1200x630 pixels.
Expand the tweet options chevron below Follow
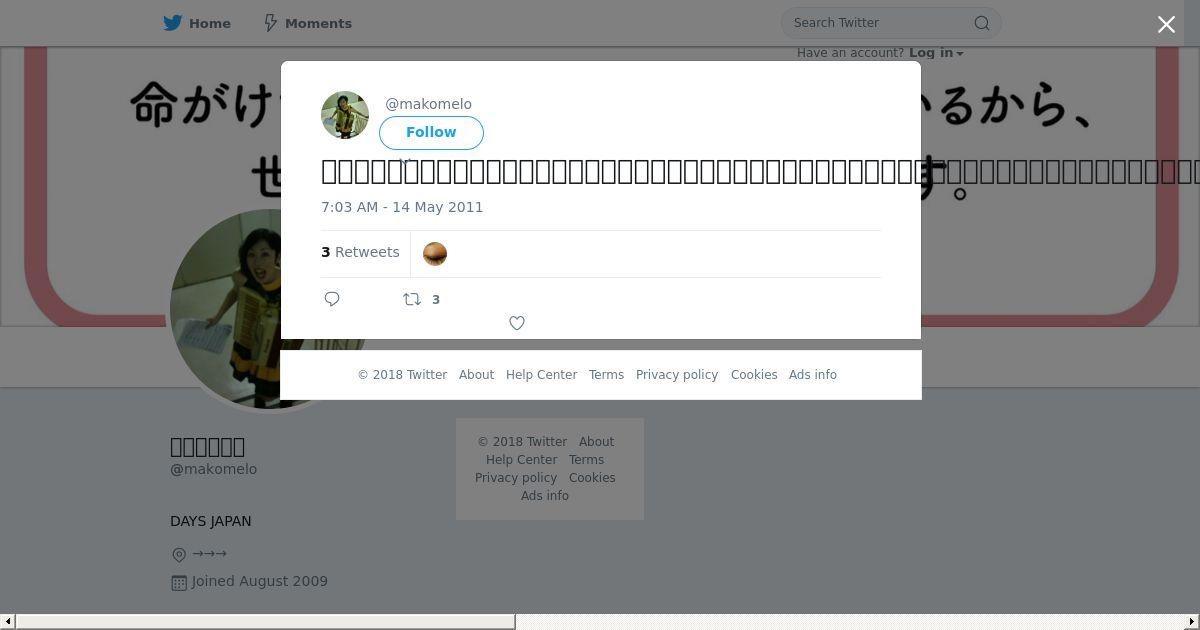click(x=405, y=160)
